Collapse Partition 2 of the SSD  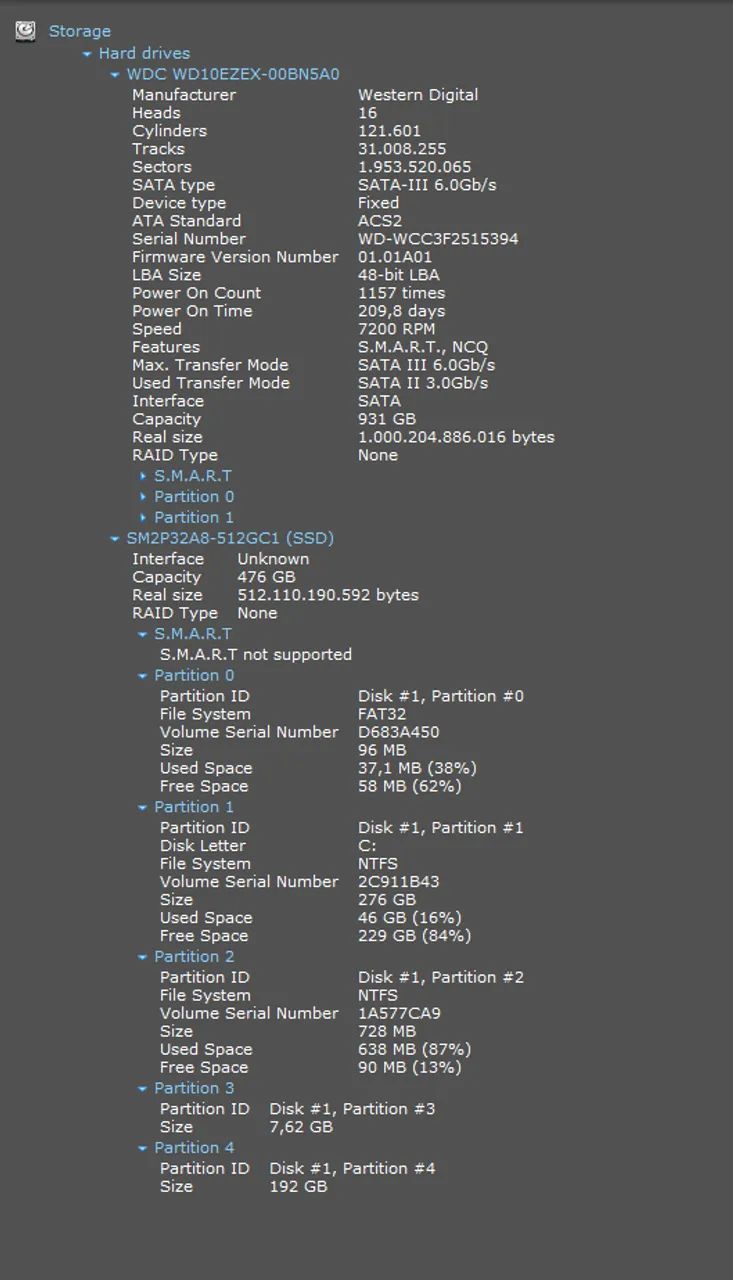[141, 956]
